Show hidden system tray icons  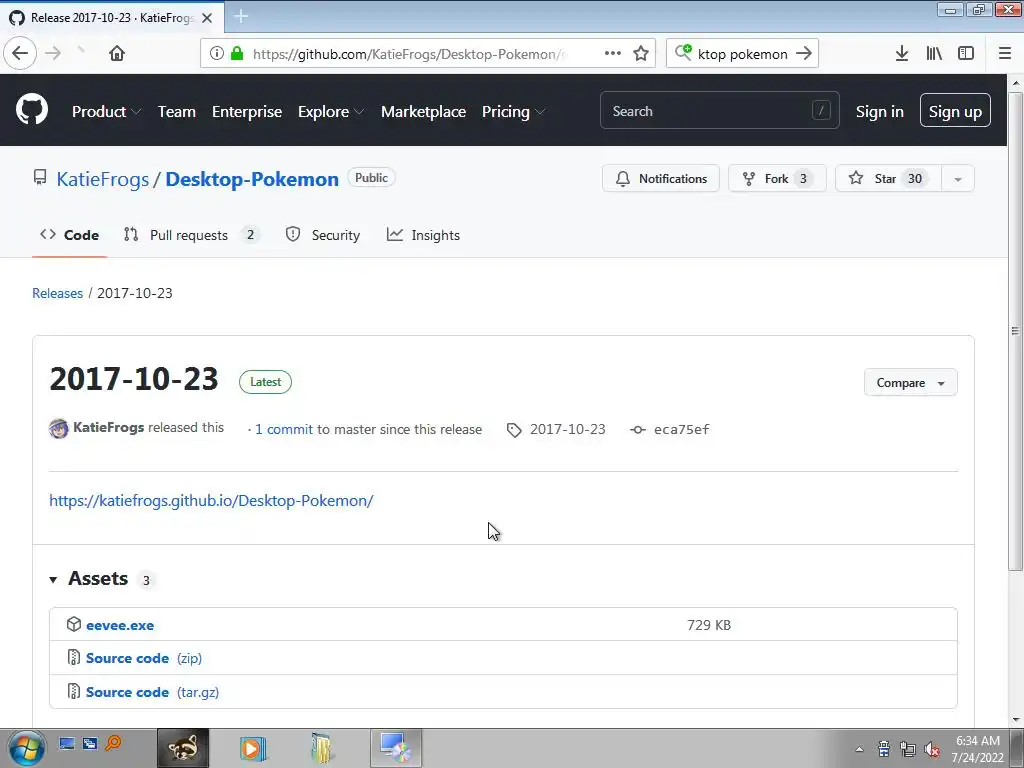(x=859, y=749)
